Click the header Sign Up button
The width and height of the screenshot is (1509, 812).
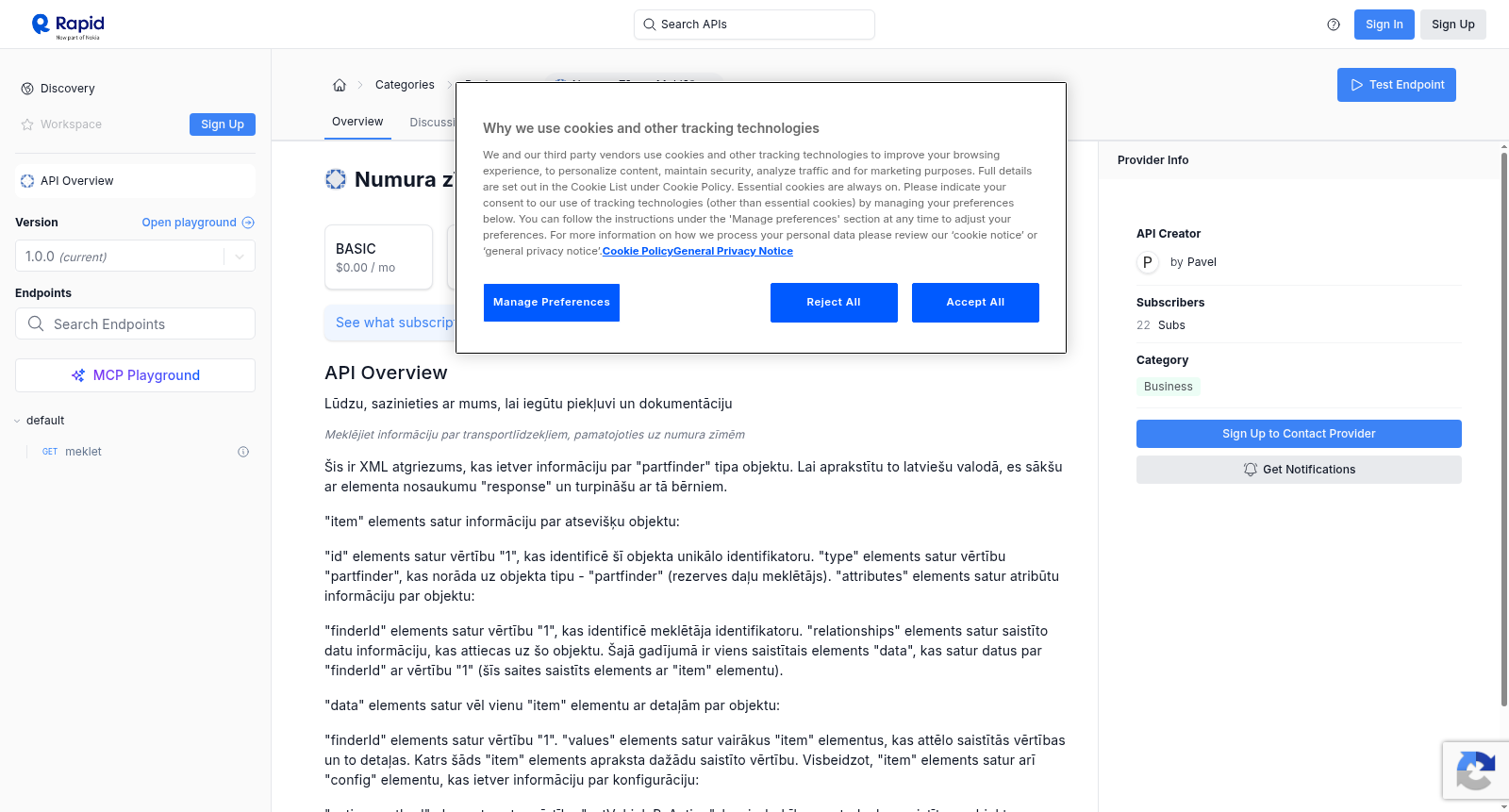(1453, 25)
